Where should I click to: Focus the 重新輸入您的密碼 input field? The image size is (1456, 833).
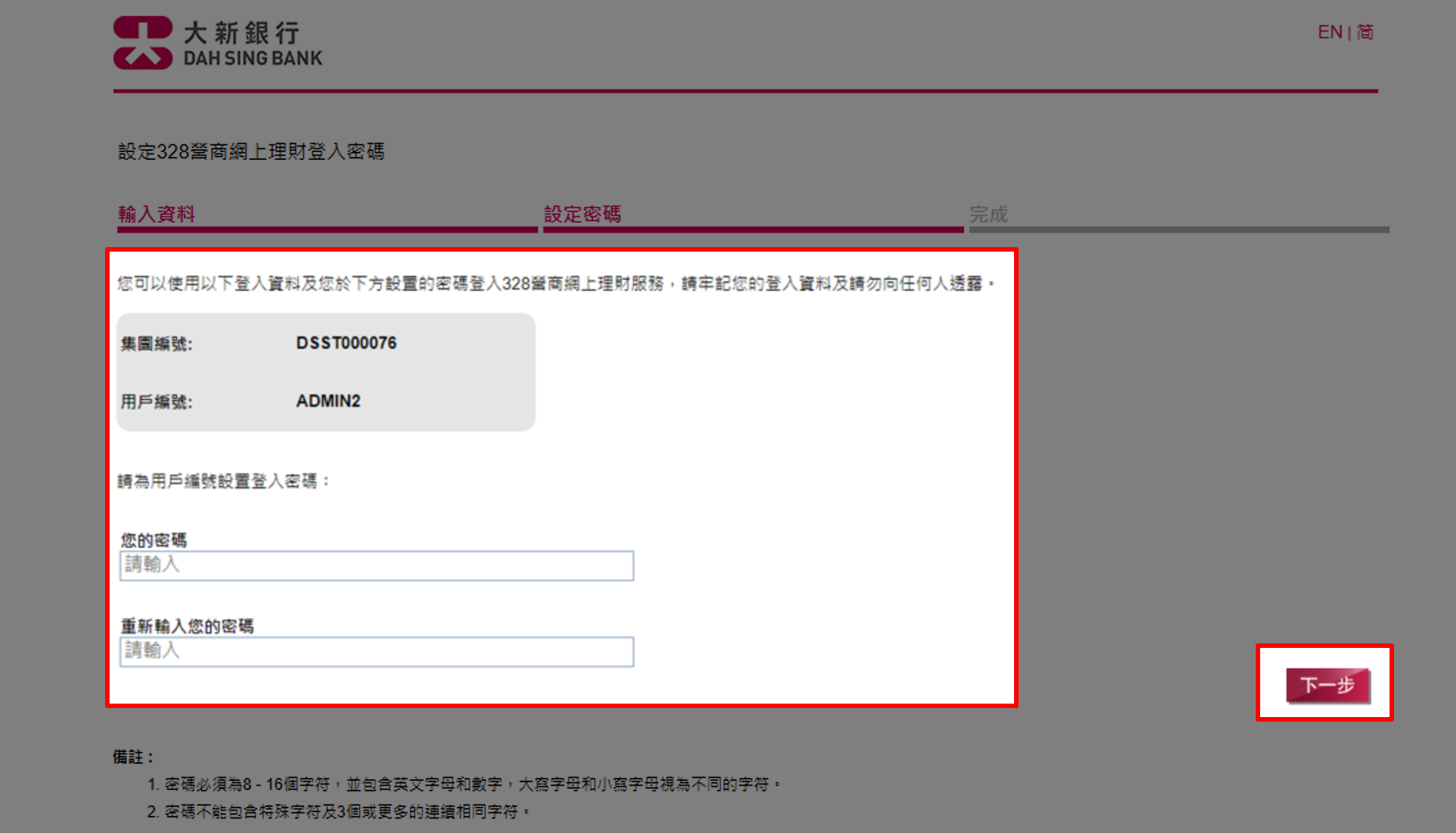coord(376,651)
